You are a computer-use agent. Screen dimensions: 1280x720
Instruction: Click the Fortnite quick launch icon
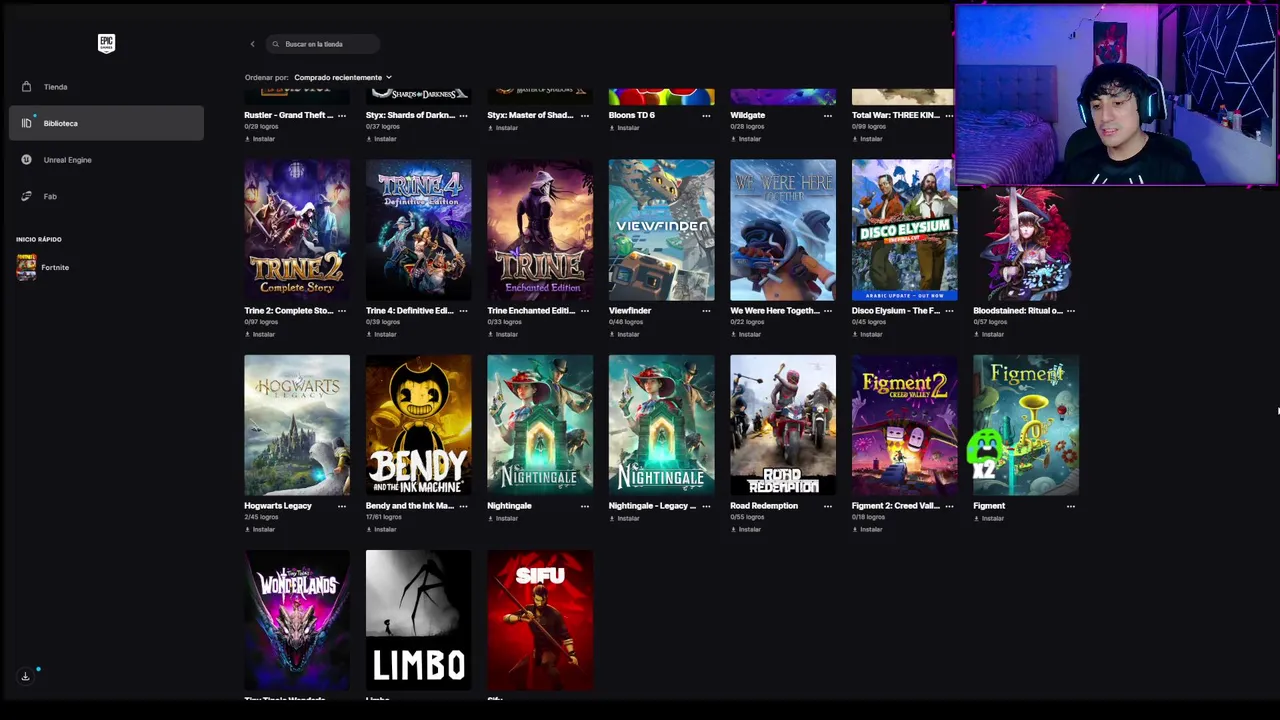(x=26, y=267)
